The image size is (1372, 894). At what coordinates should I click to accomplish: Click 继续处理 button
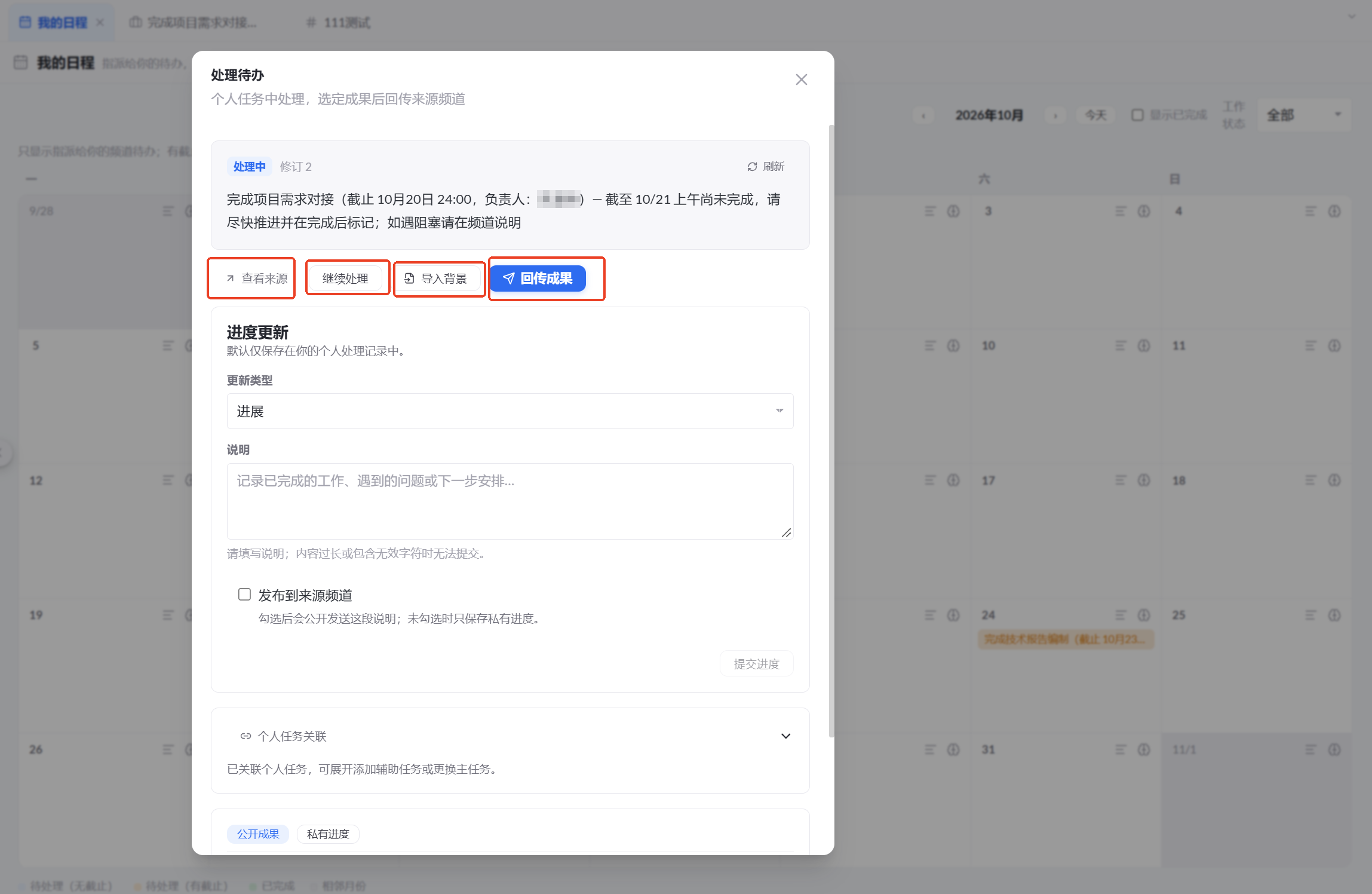(x=345, y=278)
